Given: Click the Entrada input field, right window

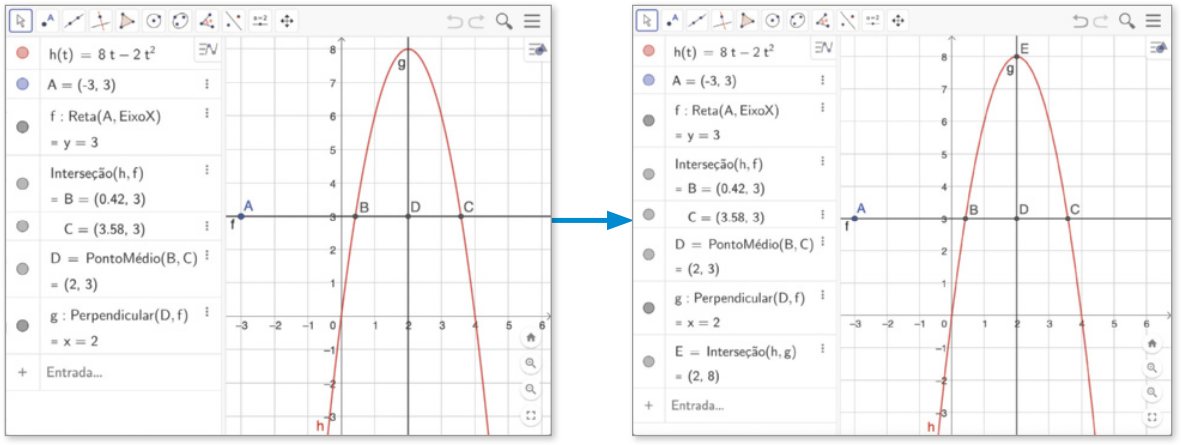Looking at the screenshot, I should [751, 405].
